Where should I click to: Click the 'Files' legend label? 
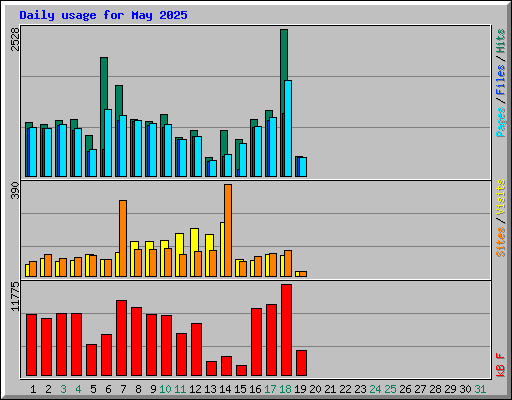click(x=501, y=80)
